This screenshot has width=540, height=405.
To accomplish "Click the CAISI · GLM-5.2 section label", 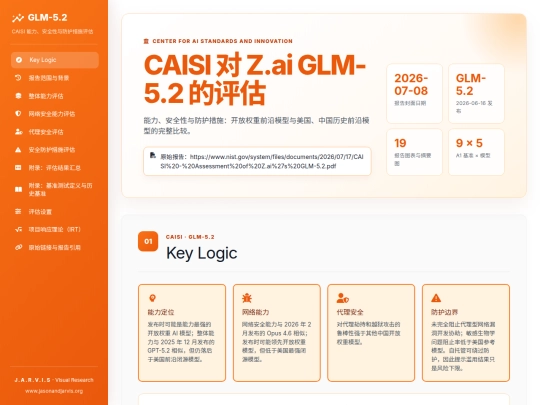I will [190, 237].
